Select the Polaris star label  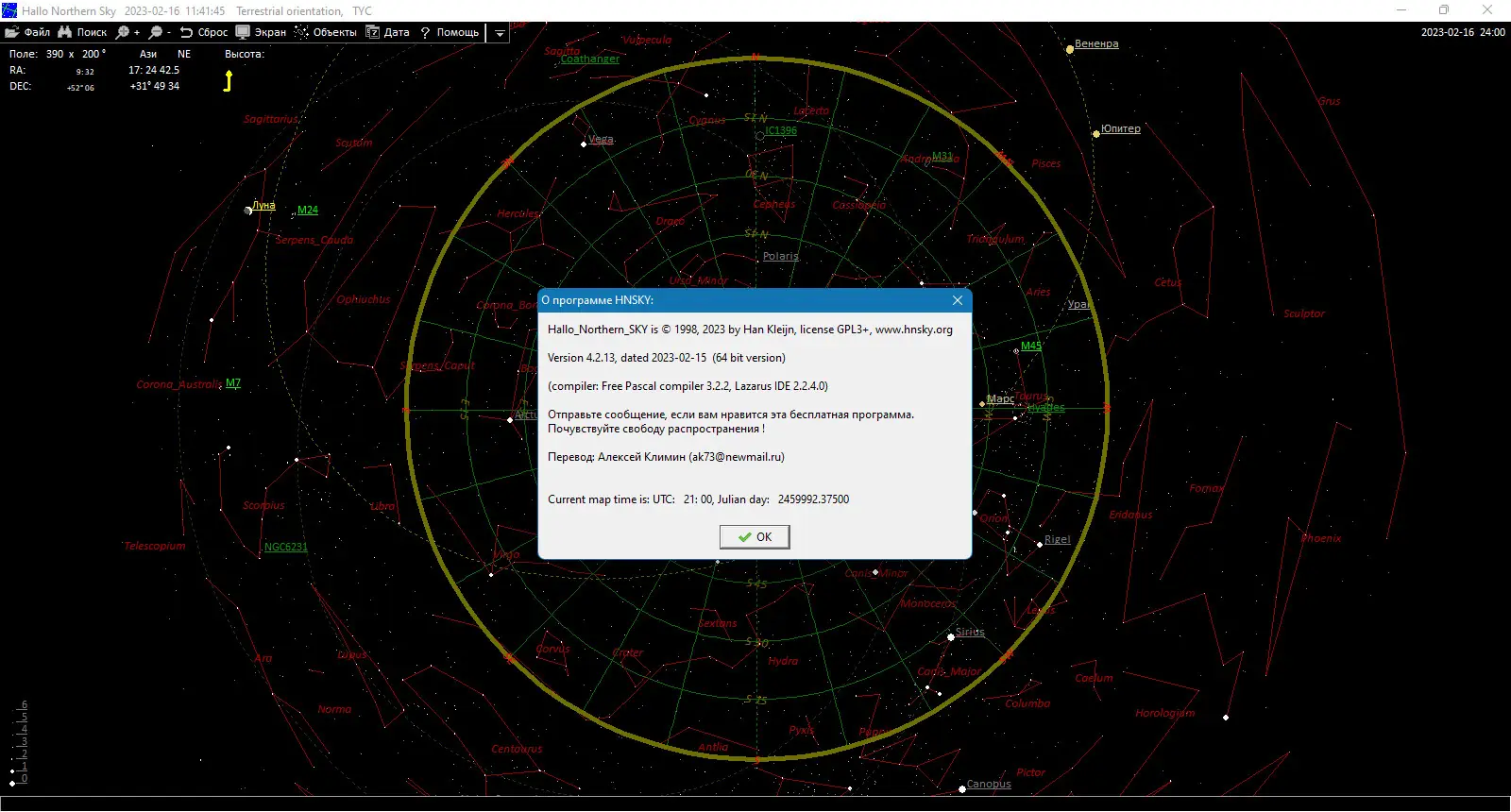[781, 256]
